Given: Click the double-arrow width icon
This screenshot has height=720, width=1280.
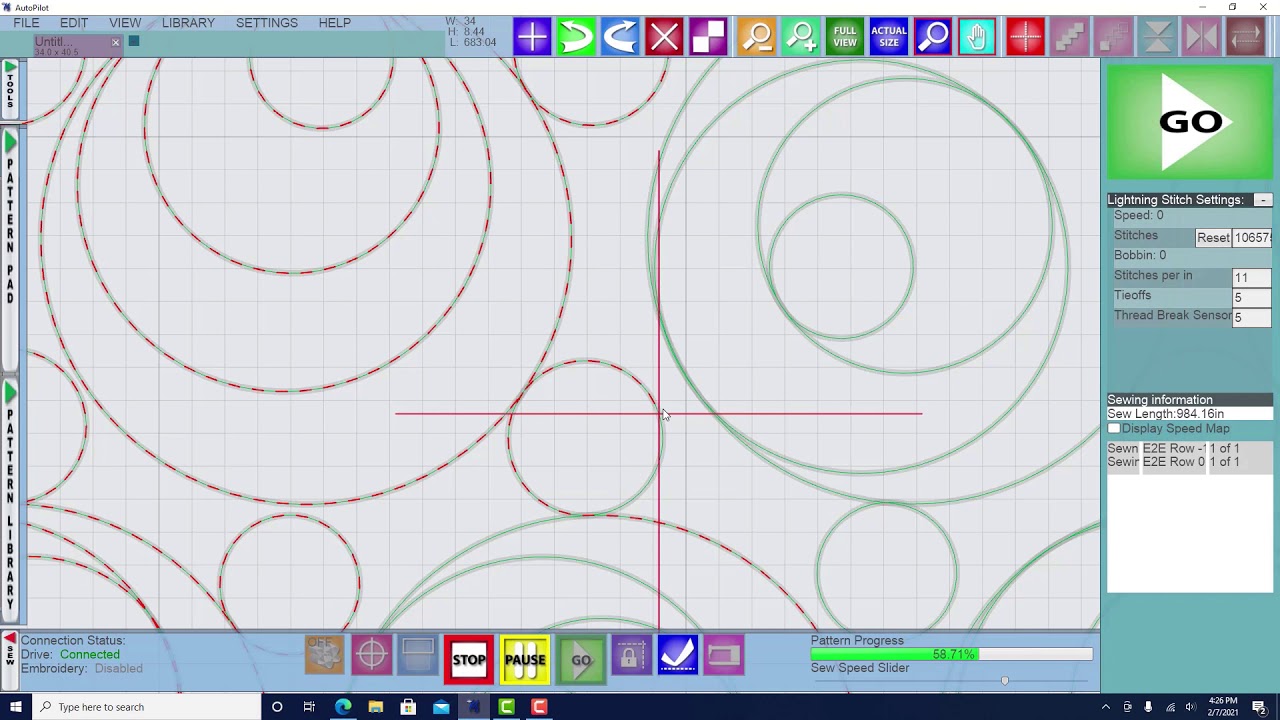Looking at the screenshot, I should tap(1245, 38).
